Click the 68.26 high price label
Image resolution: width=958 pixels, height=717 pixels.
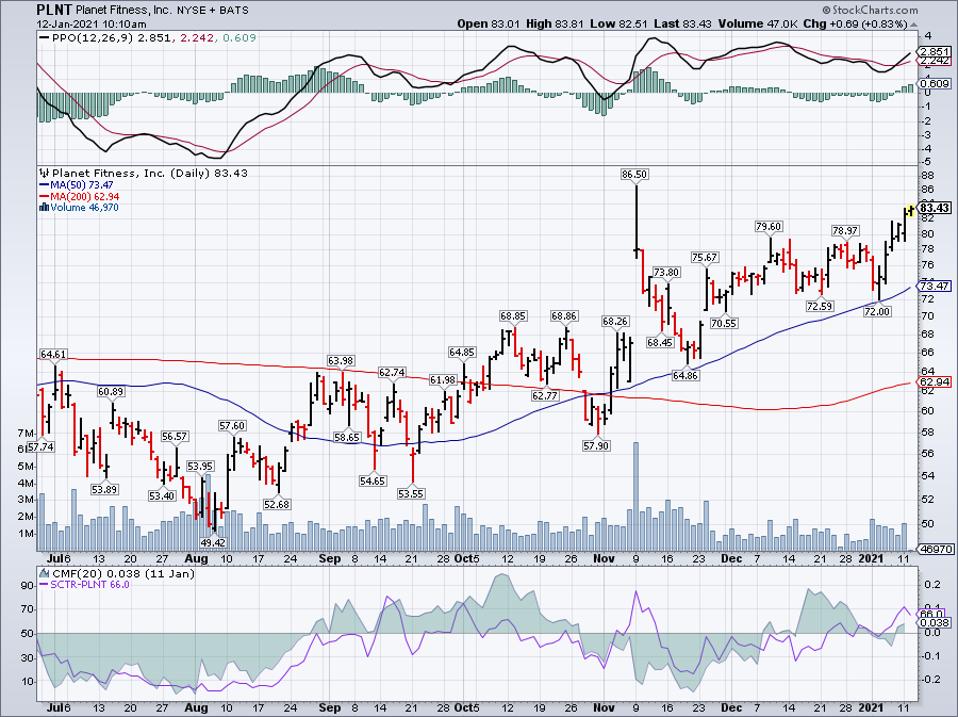point(615,321)
